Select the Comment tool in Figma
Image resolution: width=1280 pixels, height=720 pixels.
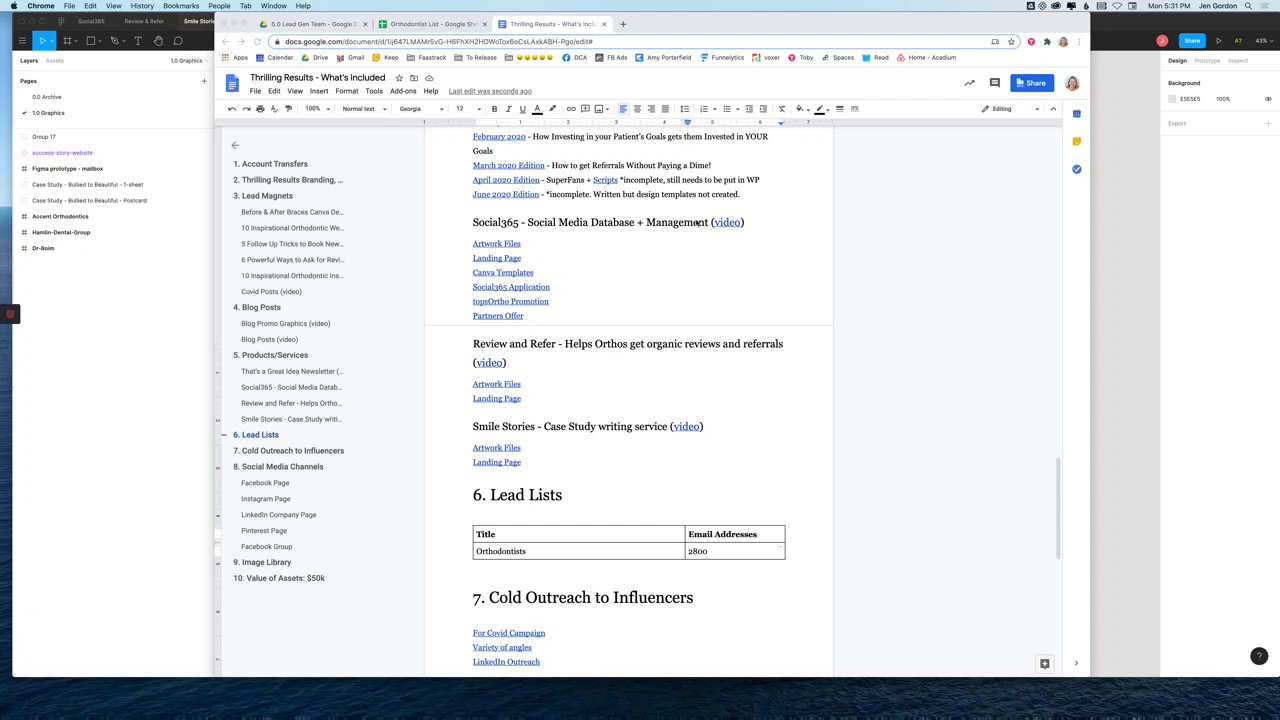click(x=178, y=41)
